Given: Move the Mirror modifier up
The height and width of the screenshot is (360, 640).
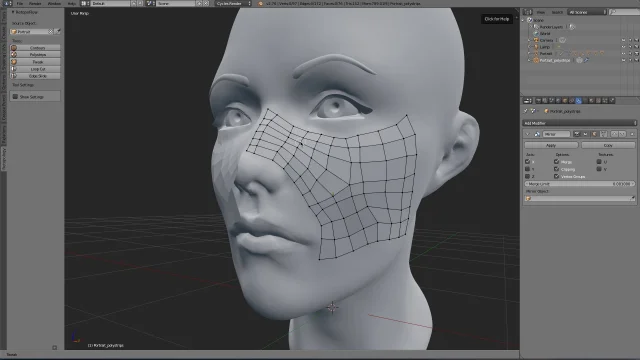Looking at the screenshot, I should tap(614, 134).
